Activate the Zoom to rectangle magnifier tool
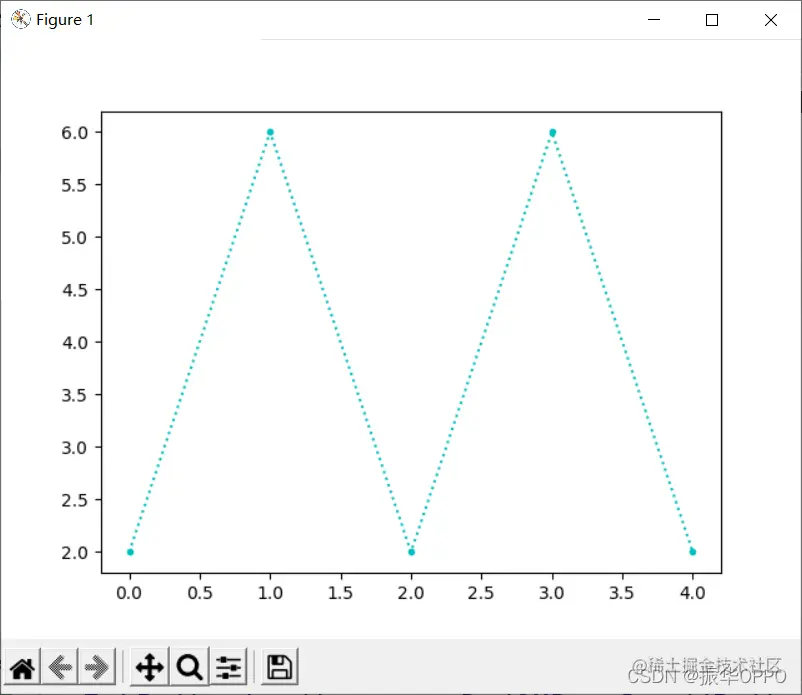The height and width of the screenshot is (695, 802). pos(189,667)
